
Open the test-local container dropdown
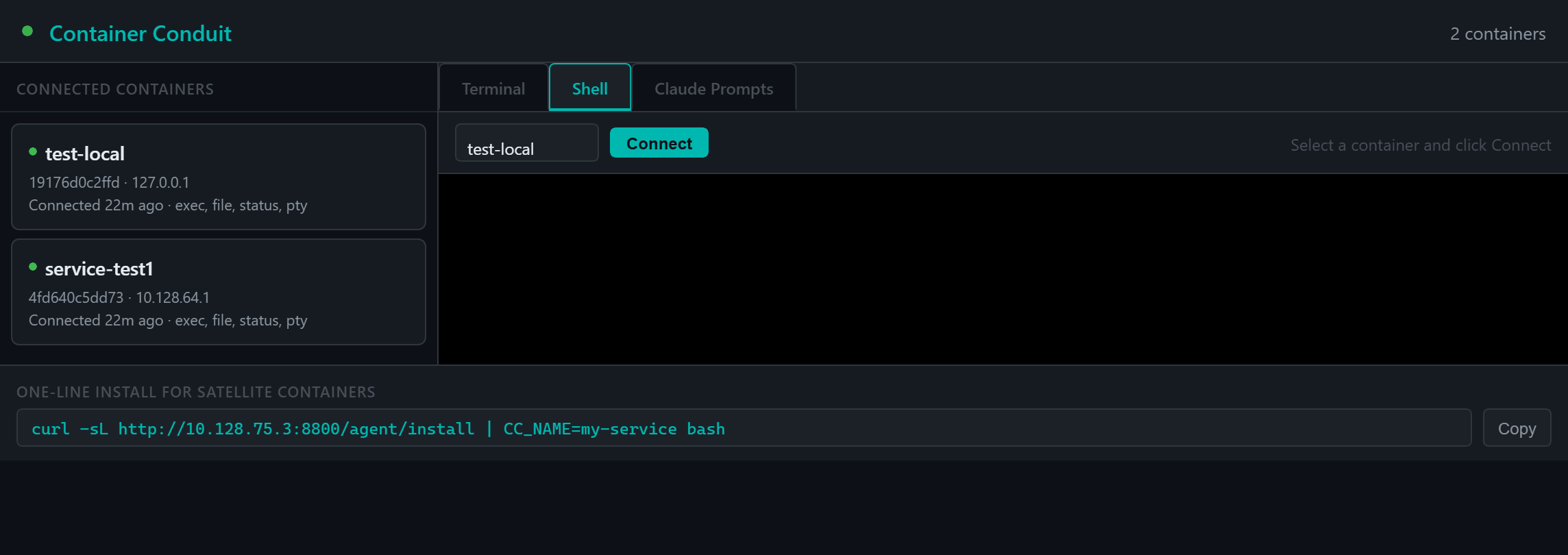click(527, 143)
